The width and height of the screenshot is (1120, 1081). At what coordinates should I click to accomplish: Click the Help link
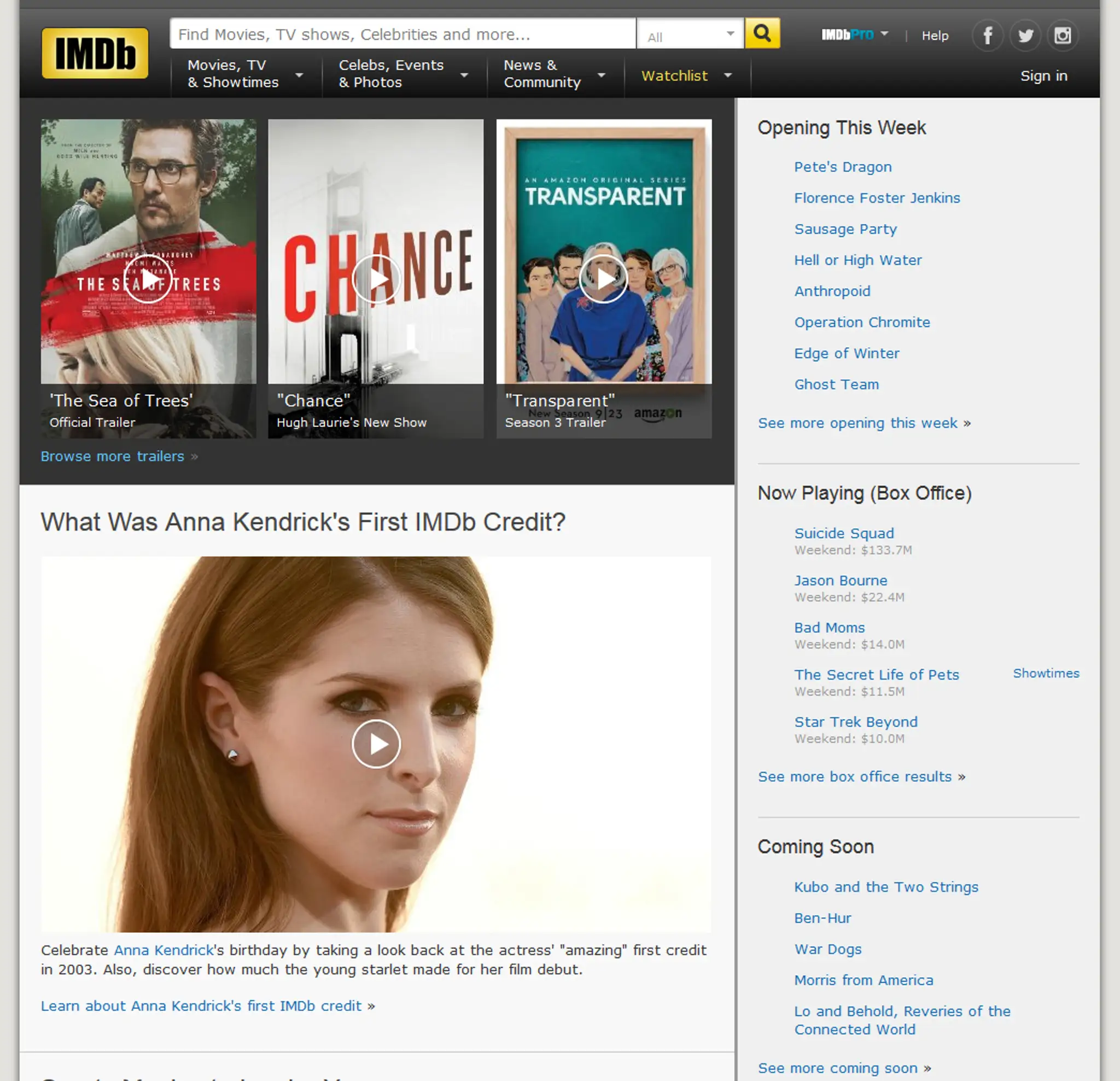coord(935,36)
